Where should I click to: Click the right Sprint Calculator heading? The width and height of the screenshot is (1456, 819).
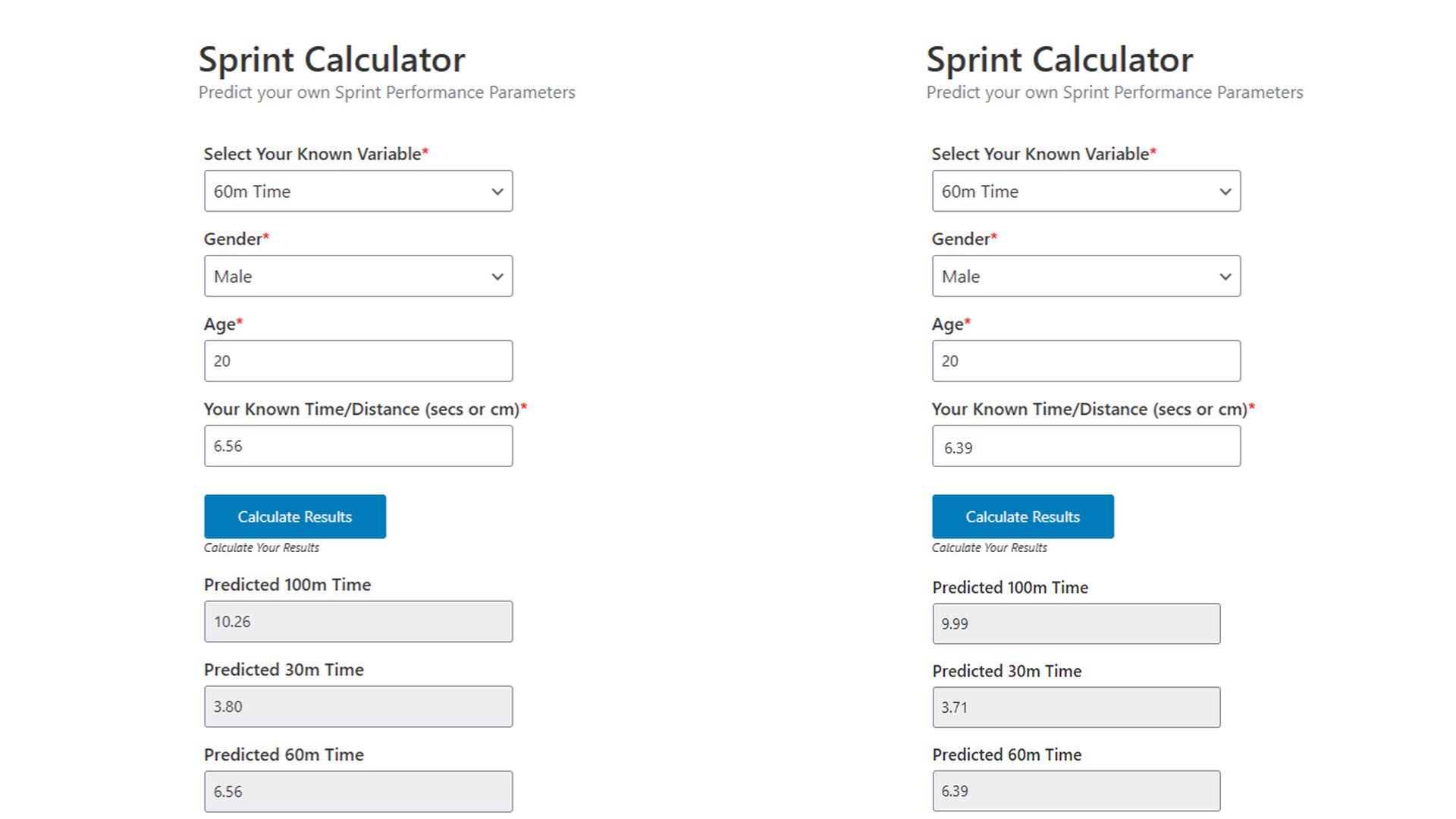coord(1059,60)
